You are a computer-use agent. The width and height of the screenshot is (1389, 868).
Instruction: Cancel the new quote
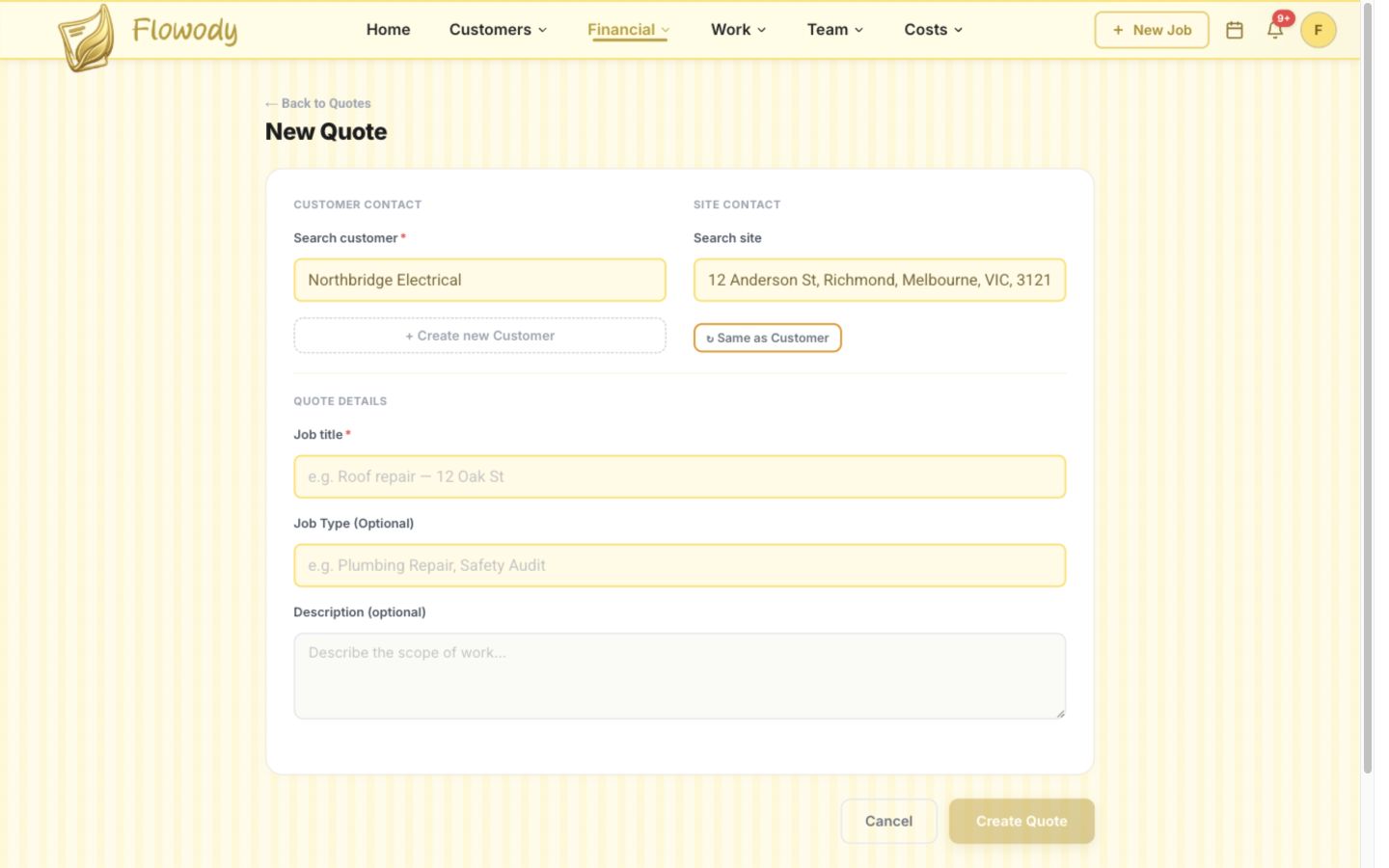[x=888, y=821]
